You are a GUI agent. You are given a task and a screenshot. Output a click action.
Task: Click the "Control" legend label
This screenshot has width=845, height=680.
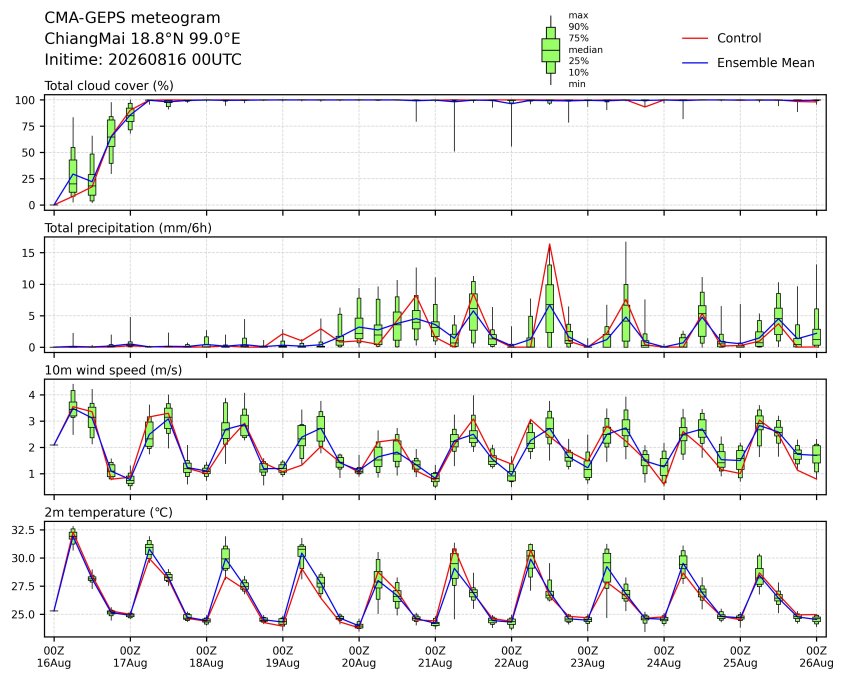coord(739,38)
